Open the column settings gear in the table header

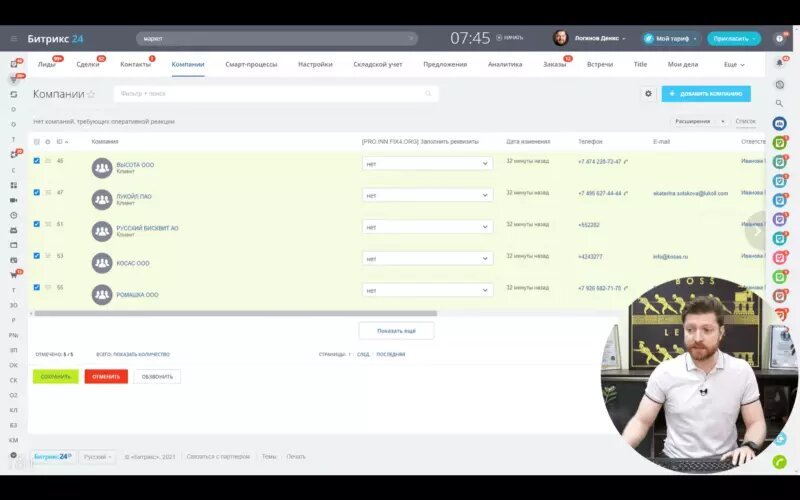[x=47, y=142]
